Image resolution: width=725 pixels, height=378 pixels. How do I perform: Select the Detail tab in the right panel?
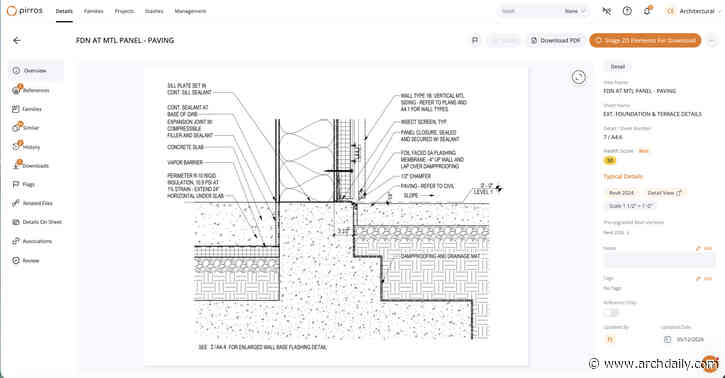coord(618,67)
